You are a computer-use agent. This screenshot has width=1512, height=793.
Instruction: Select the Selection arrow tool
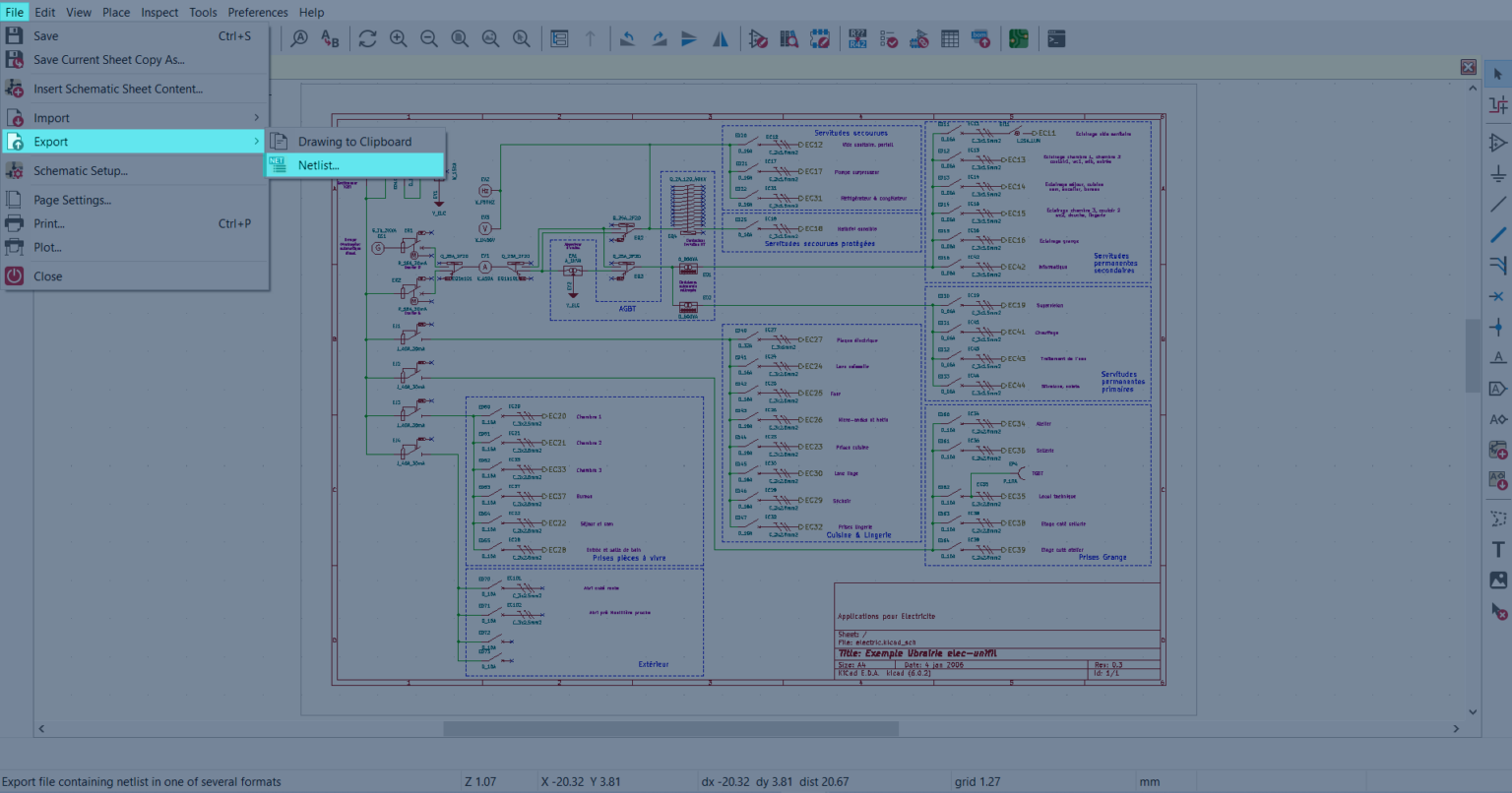click(1497, 74)
